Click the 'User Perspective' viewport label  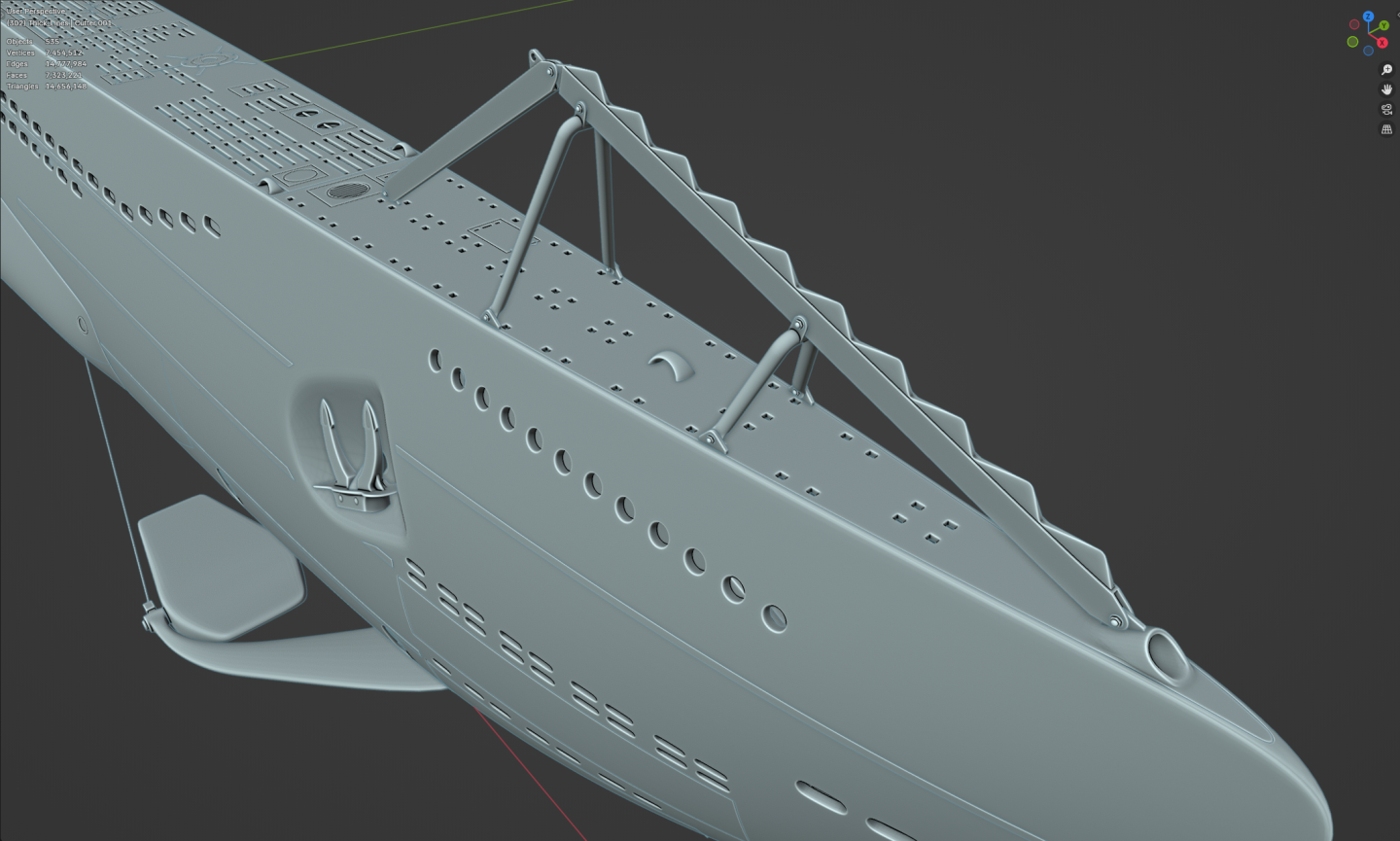coord(36,11)
